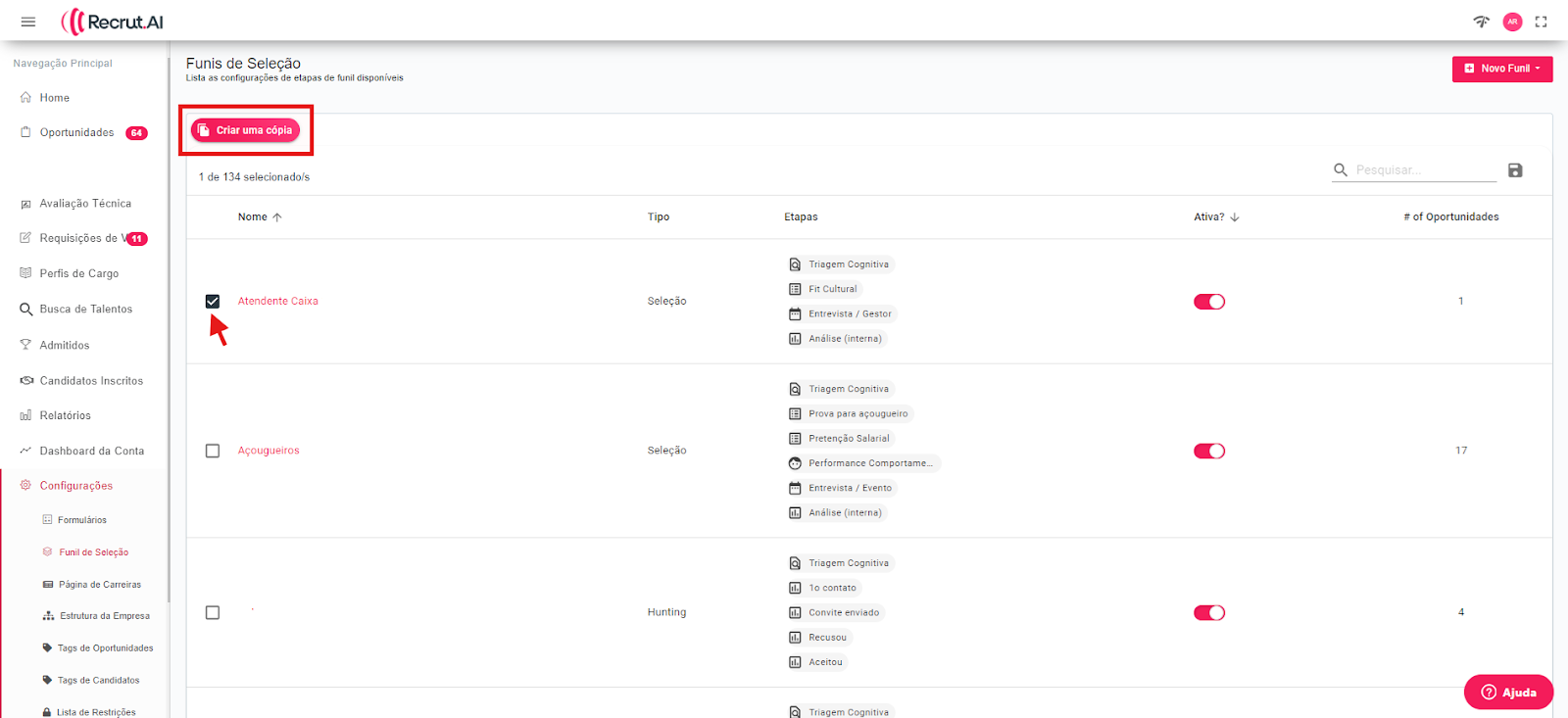Viewport: 1568px width, 718px height.
Task: Click the save icon beside search
Action: point(1515,170)
